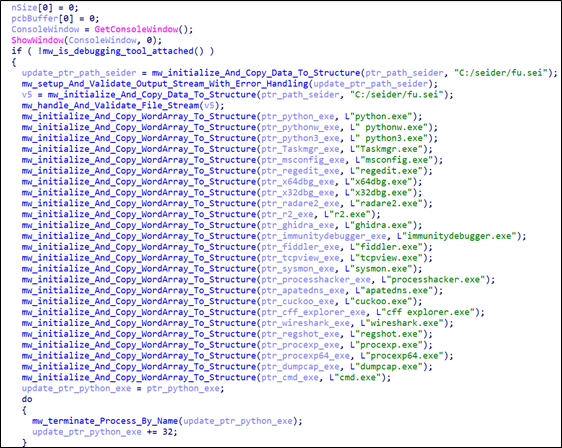562x448 pixels.
Task: Select the ptr_wireshark_exe variable
Action: [305, 323]
